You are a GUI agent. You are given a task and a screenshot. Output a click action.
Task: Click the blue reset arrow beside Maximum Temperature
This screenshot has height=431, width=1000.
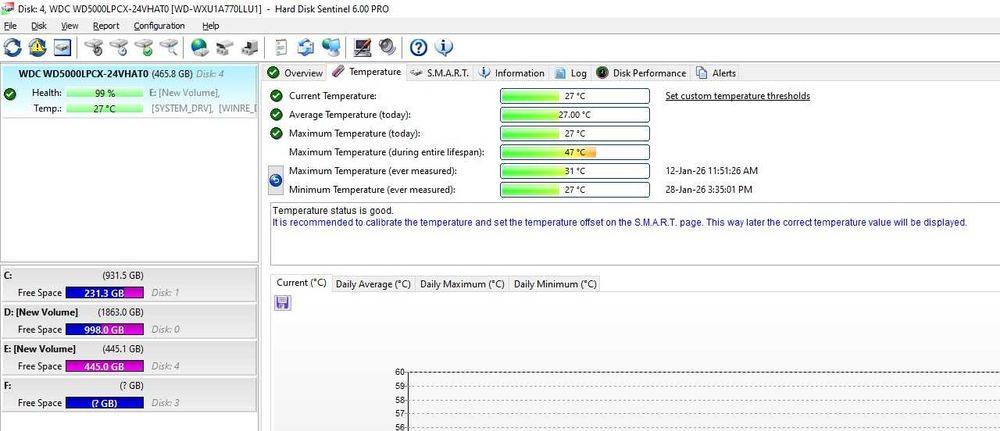click(276, 180)
